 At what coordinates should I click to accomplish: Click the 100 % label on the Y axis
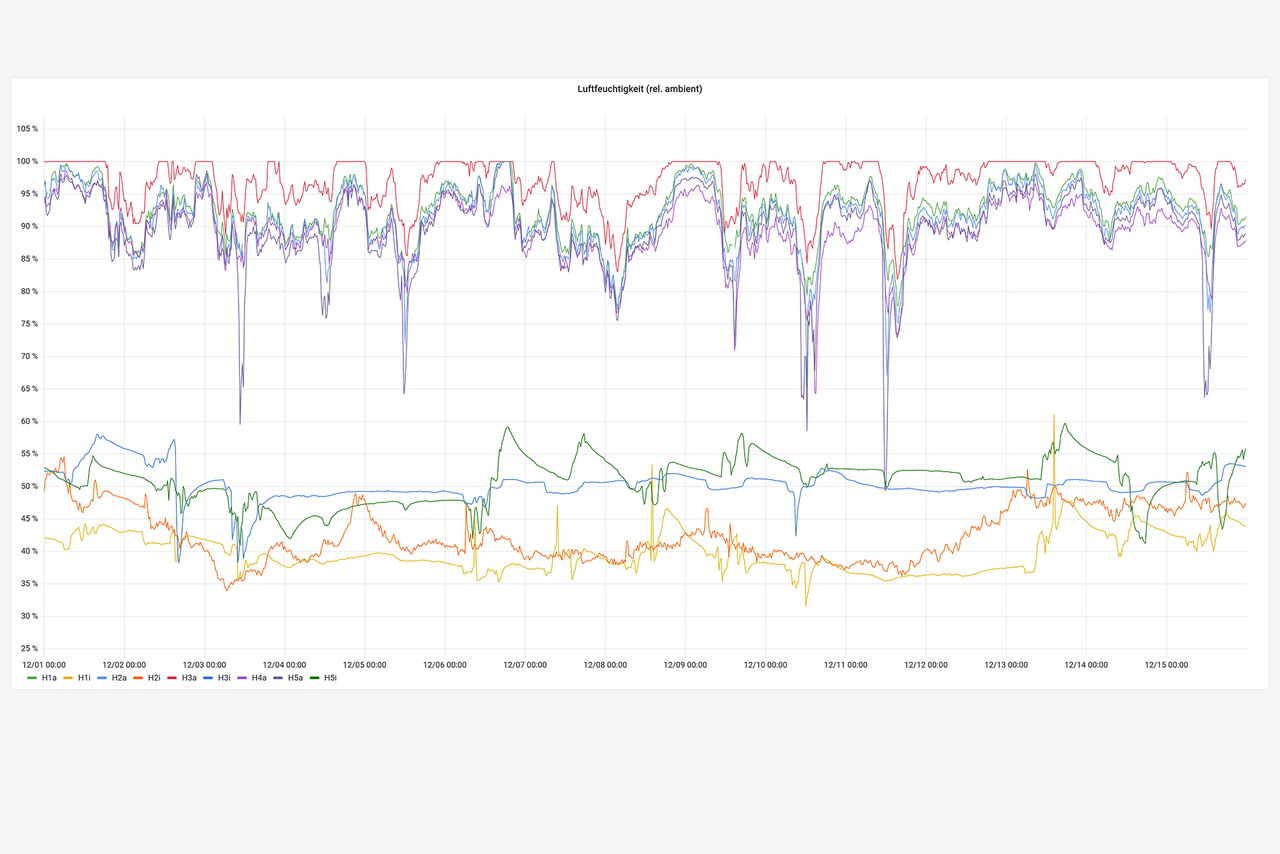(28, 162)
